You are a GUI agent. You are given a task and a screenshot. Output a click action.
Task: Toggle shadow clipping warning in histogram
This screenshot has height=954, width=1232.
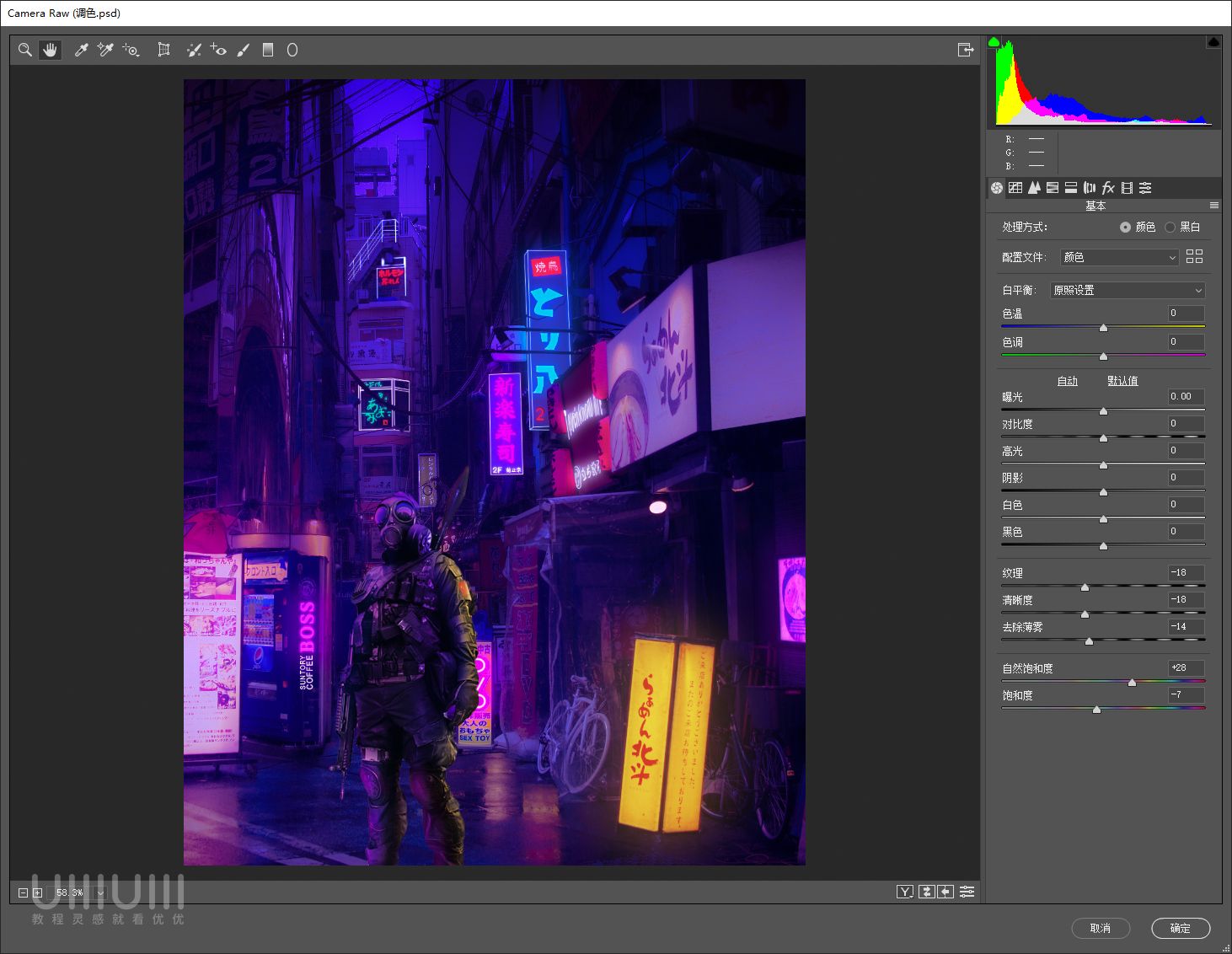pos(994,41)
